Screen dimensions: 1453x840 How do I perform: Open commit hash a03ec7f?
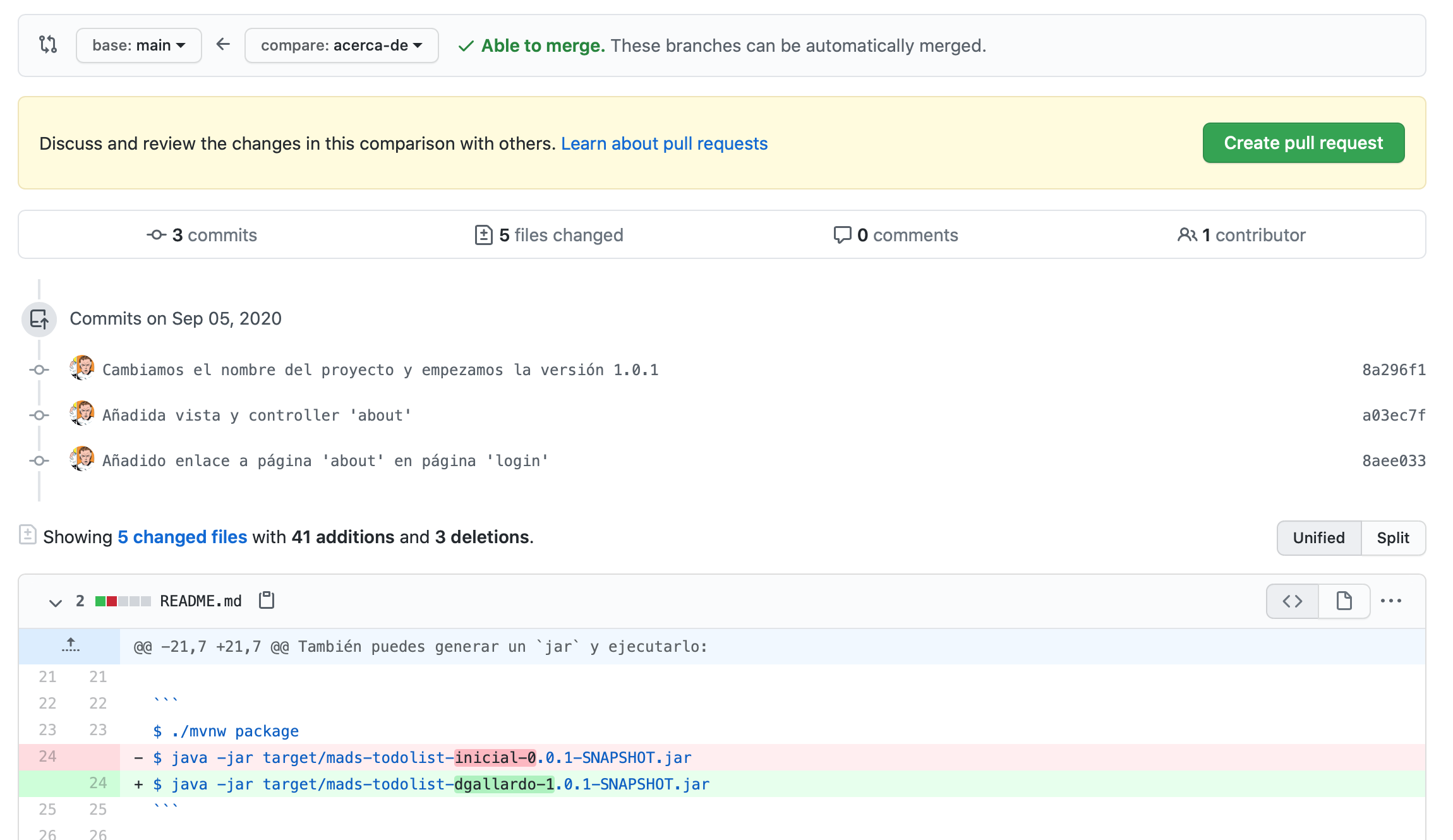(x=1394, y=416)
